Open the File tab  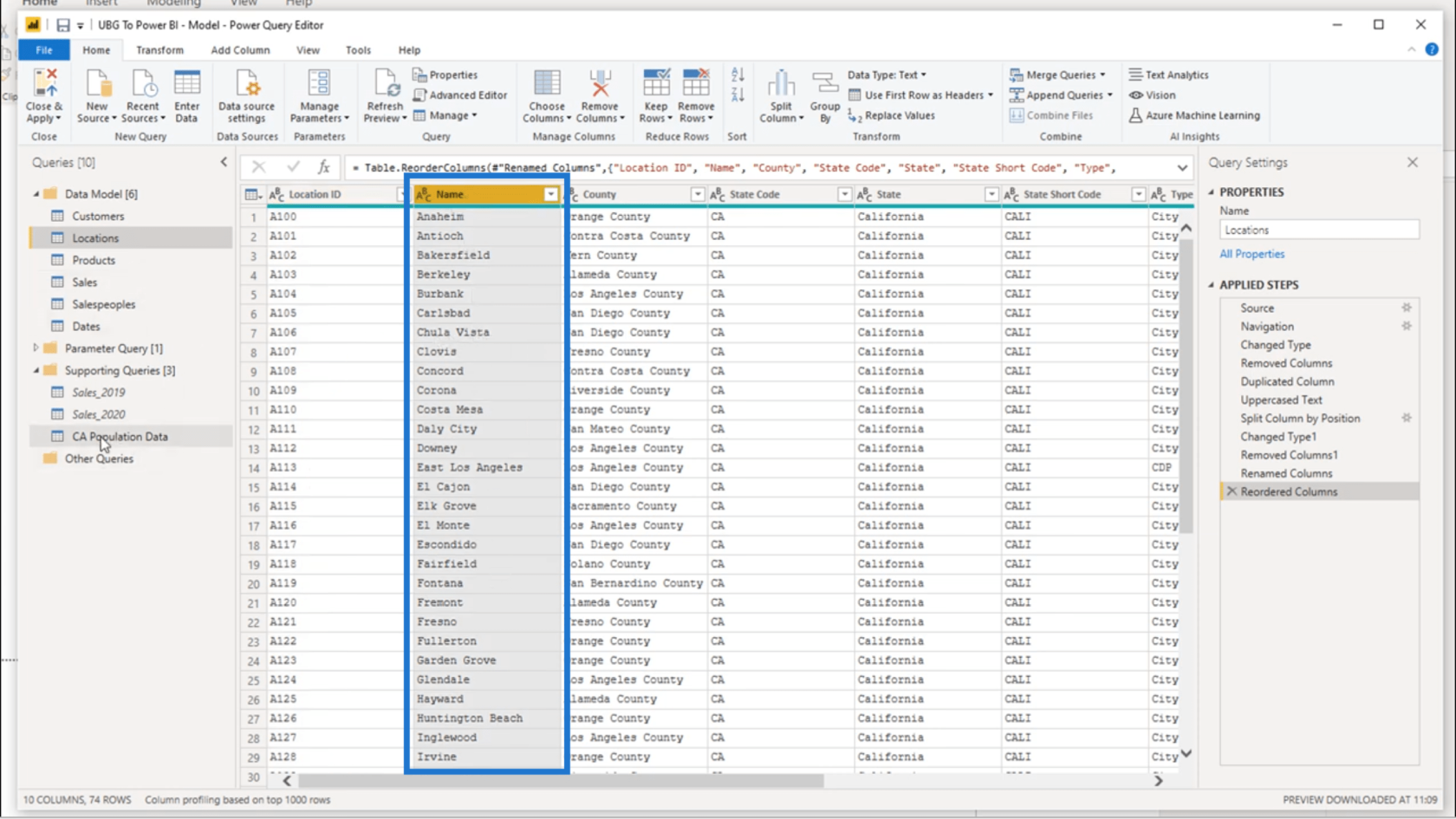coord(43,50)
